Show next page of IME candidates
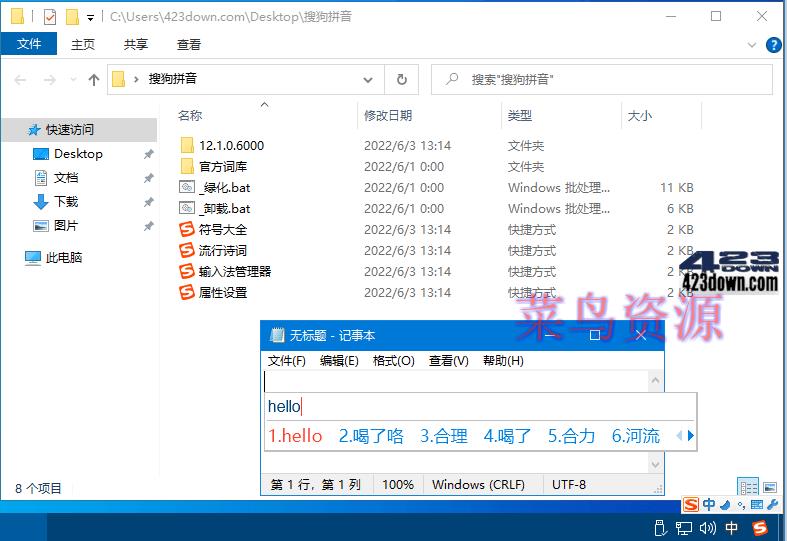 (x=691, y=436)
